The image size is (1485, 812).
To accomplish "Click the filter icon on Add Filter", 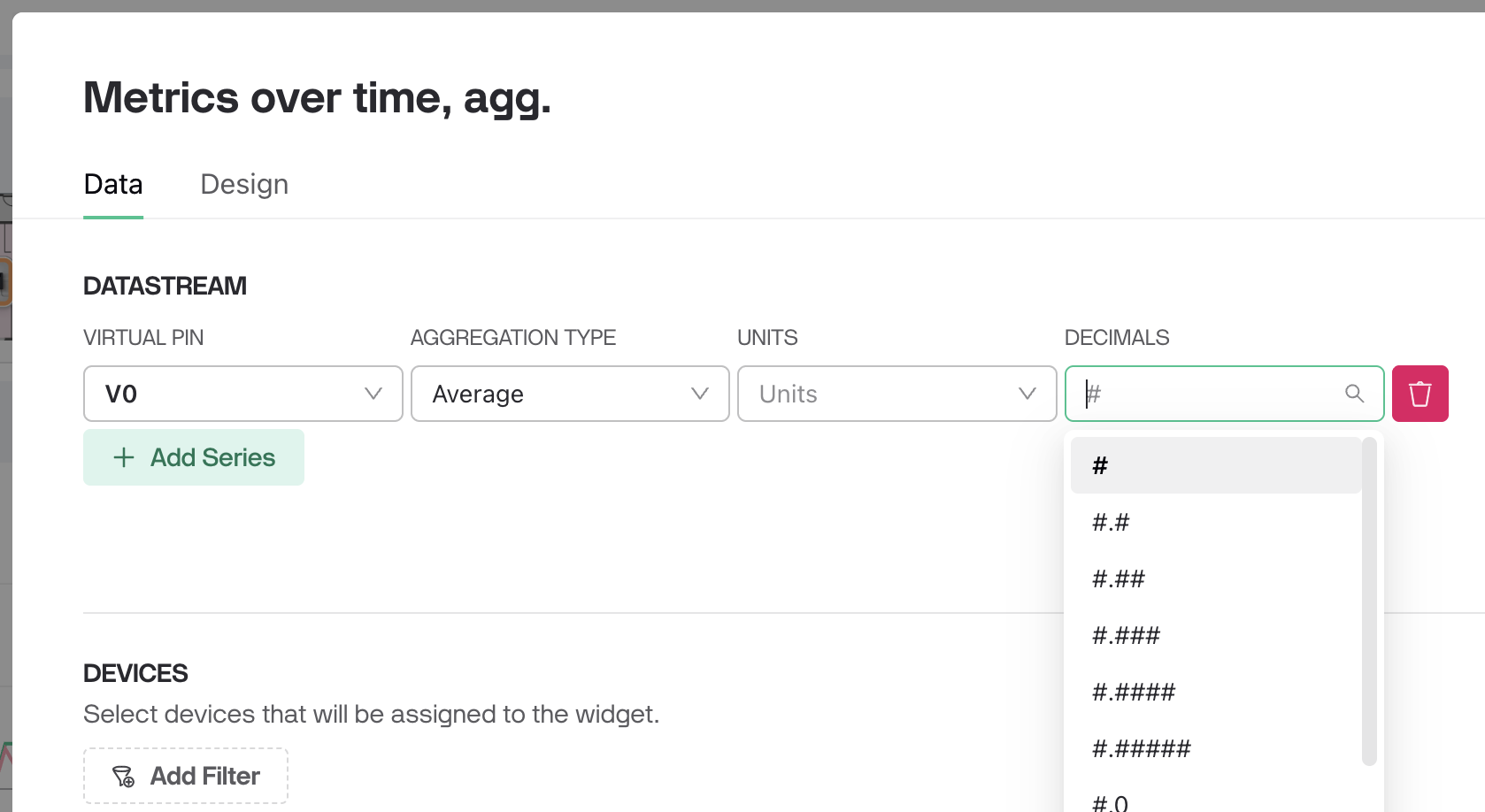I will point(123,777).
